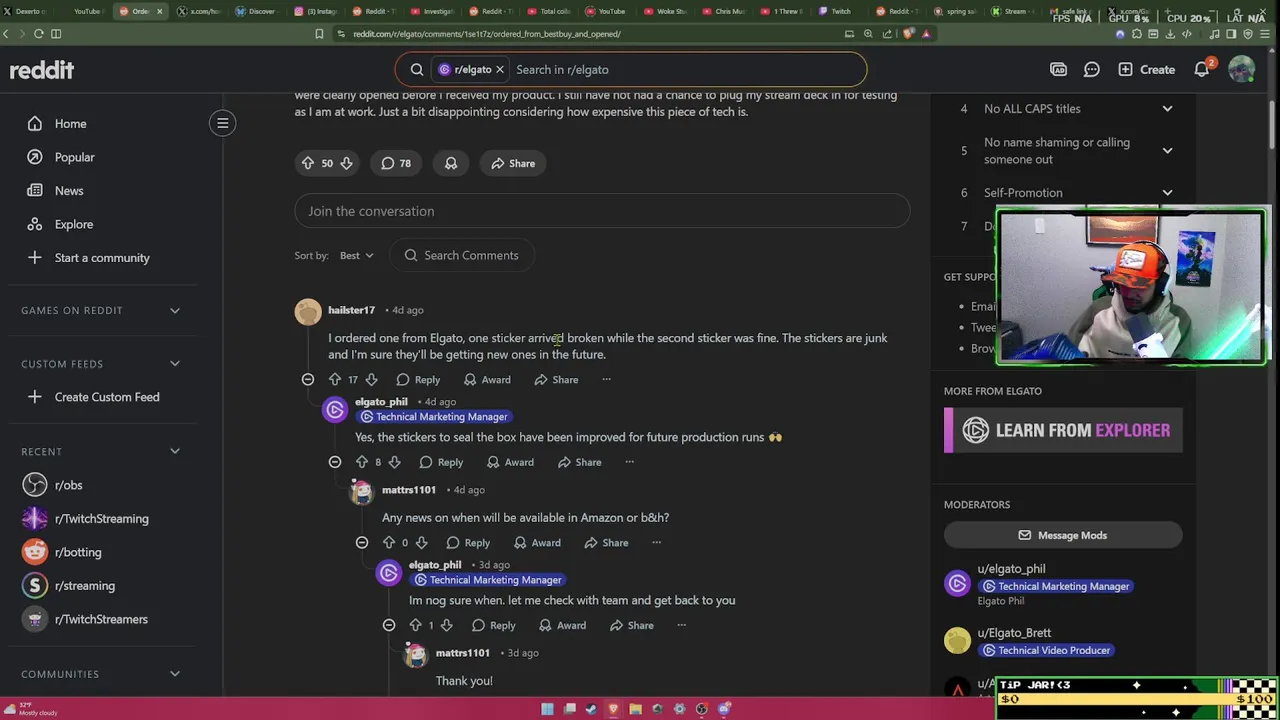Remove r/elgato search filter

[x=499, y=70]
